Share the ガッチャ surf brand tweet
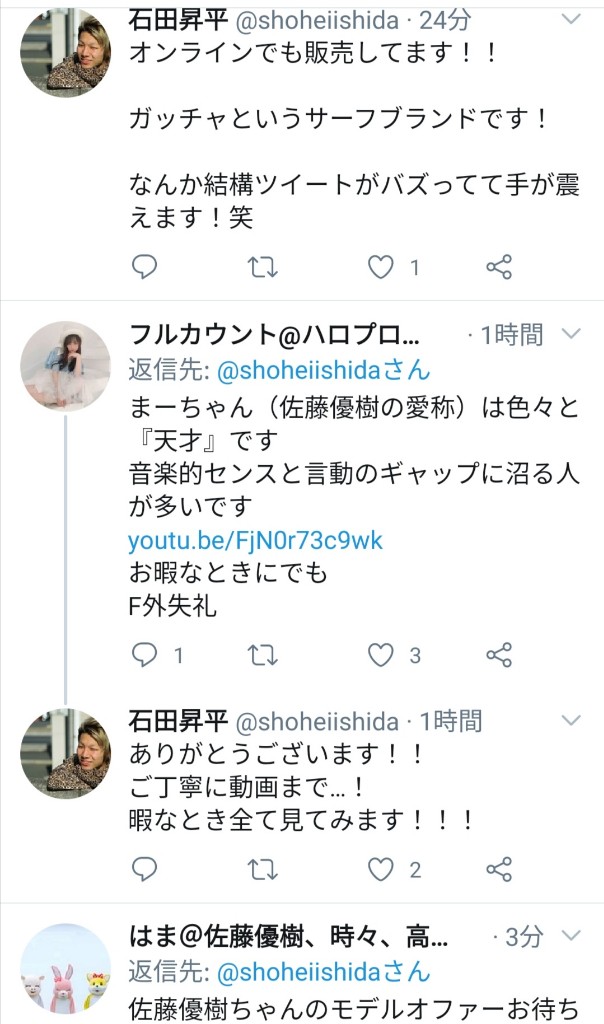This screenshot has height=1024, width=604. [x=499, y=267]
